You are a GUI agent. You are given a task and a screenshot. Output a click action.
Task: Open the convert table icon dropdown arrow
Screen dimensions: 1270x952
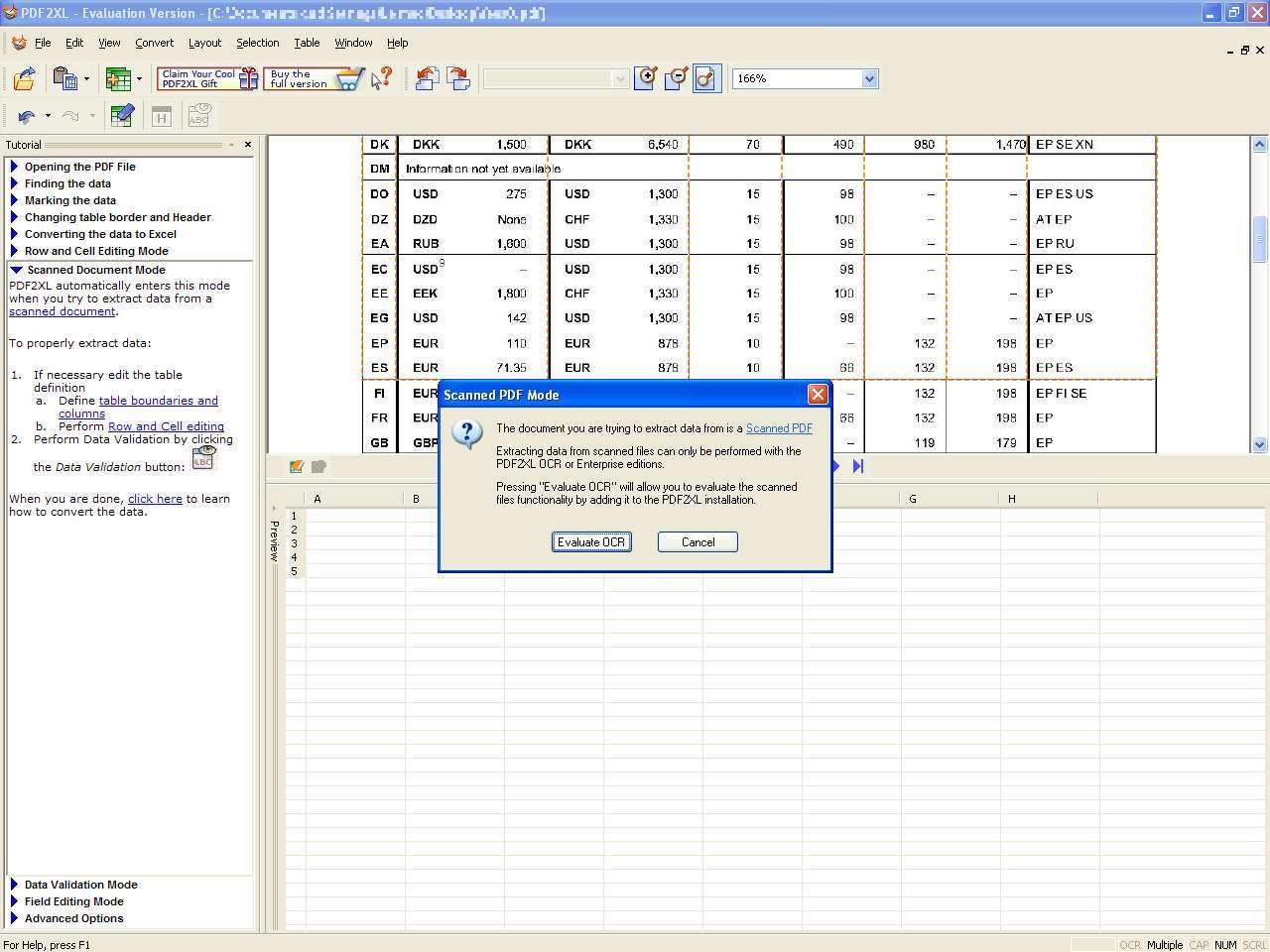(x=139, y=78)
